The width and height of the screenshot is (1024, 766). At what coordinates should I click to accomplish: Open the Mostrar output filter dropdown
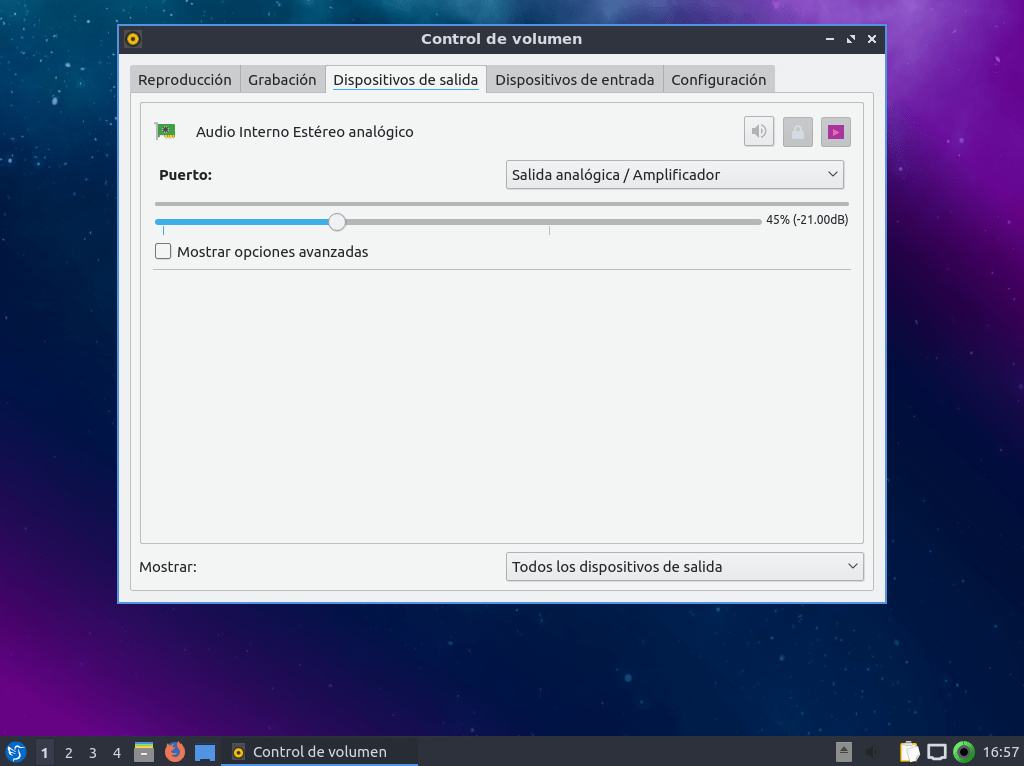click(684, 566)
